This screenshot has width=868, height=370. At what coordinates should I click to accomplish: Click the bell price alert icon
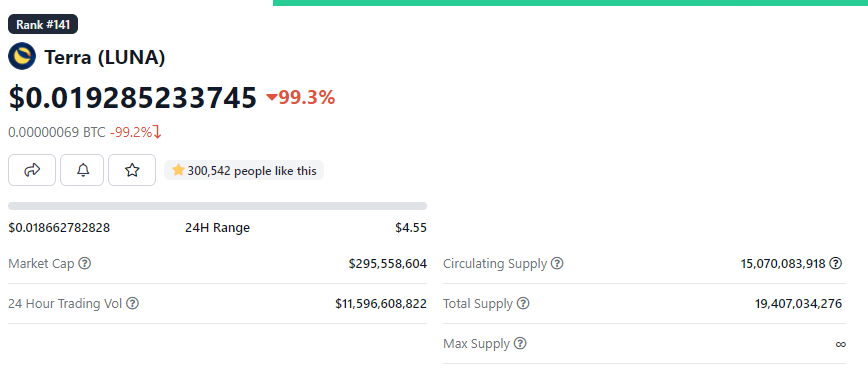82,170
